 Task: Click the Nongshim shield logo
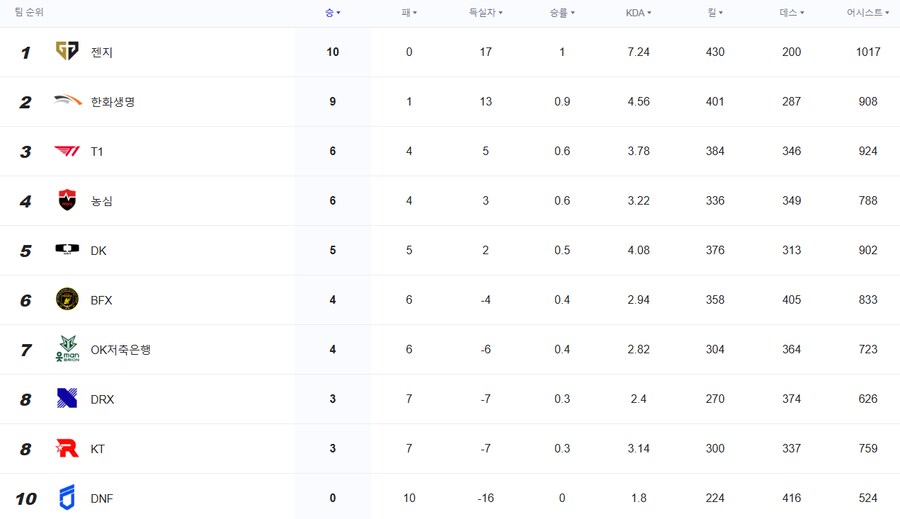[x=67, y=200]
